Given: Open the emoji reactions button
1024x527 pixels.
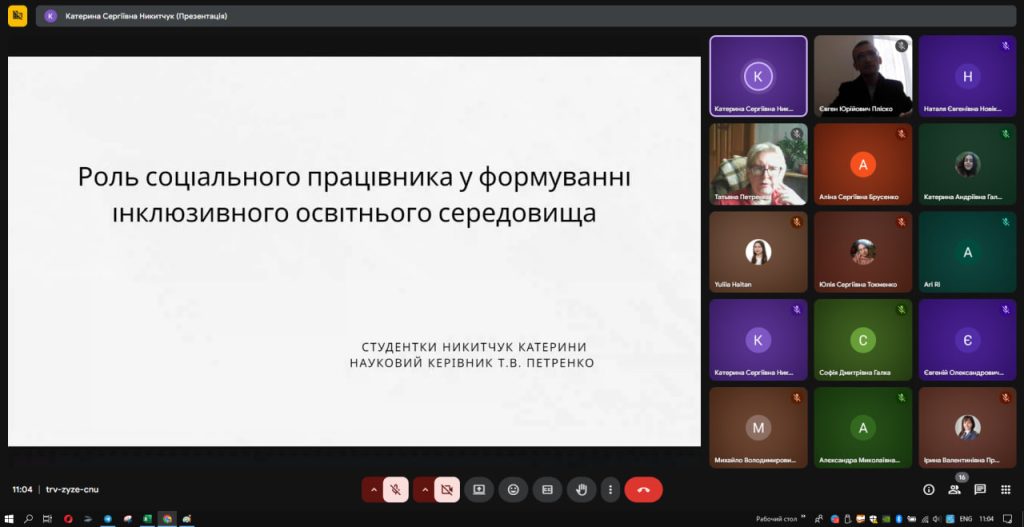Looking at the screenshot, I should pos(513,490).
